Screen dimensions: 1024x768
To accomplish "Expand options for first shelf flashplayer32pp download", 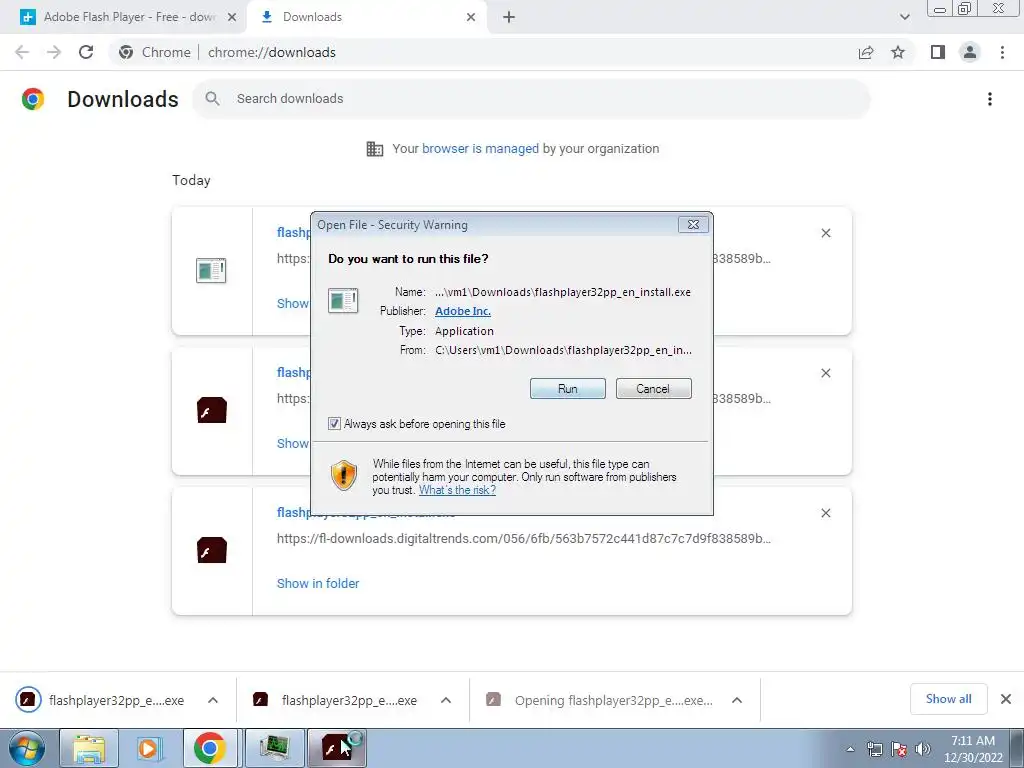I will pyautogui.click(x=213, y=700).
